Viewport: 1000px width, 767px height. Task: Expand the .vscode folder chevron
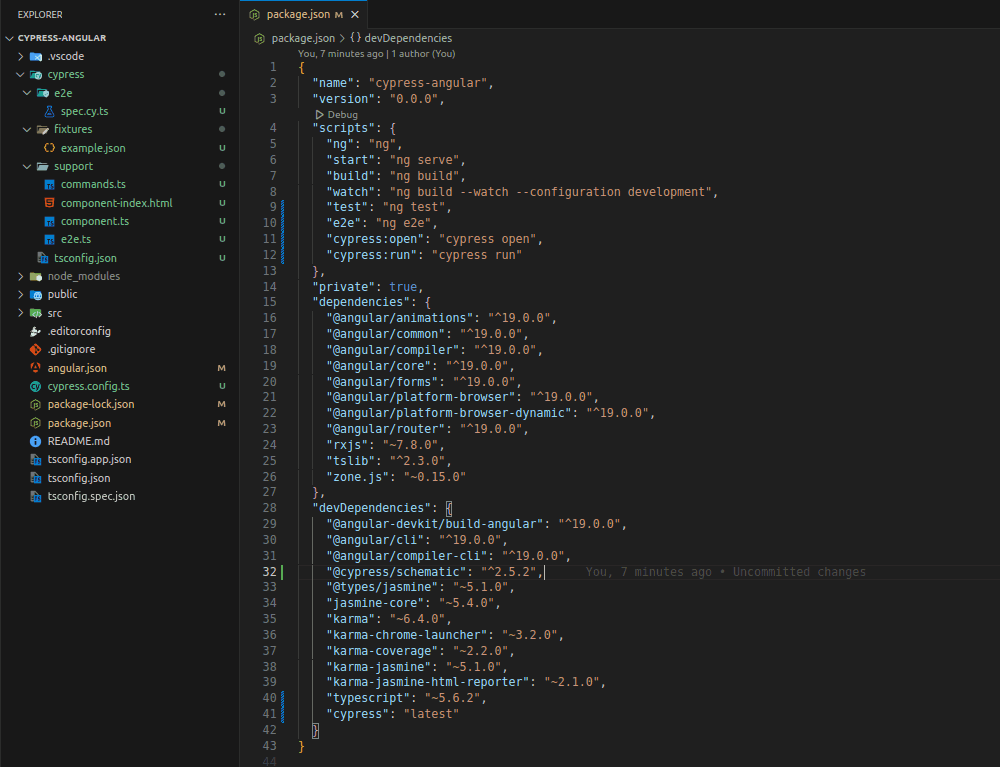(20, 56)
